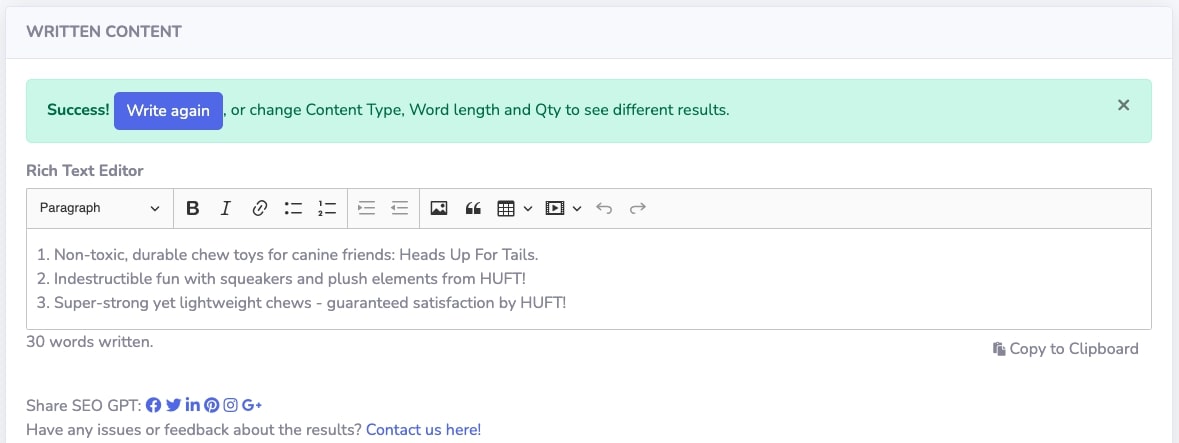
Task: Apply block quote formatting
Action: point(473,208)
